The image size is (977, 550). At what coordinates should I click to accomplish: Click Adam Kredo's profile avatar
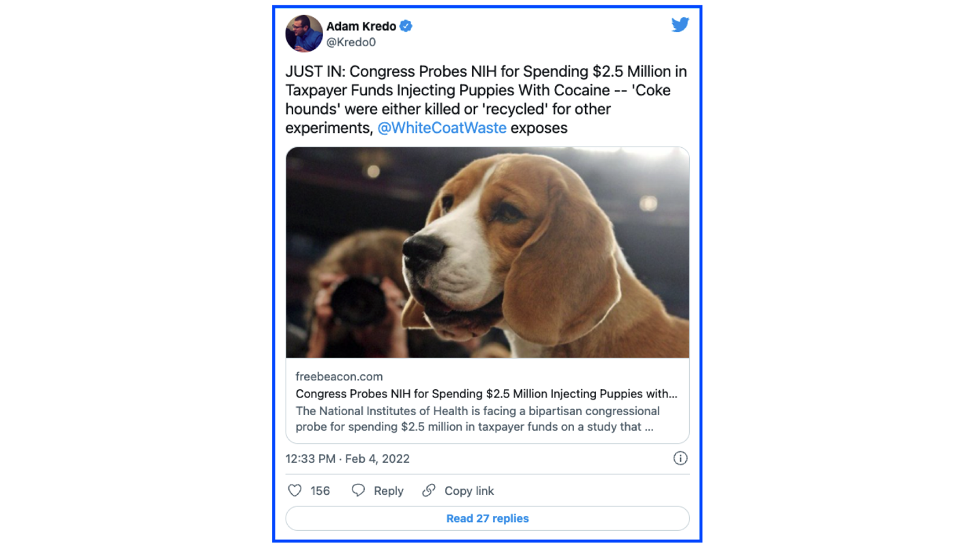pyautogui.click(x=304, y=33)
